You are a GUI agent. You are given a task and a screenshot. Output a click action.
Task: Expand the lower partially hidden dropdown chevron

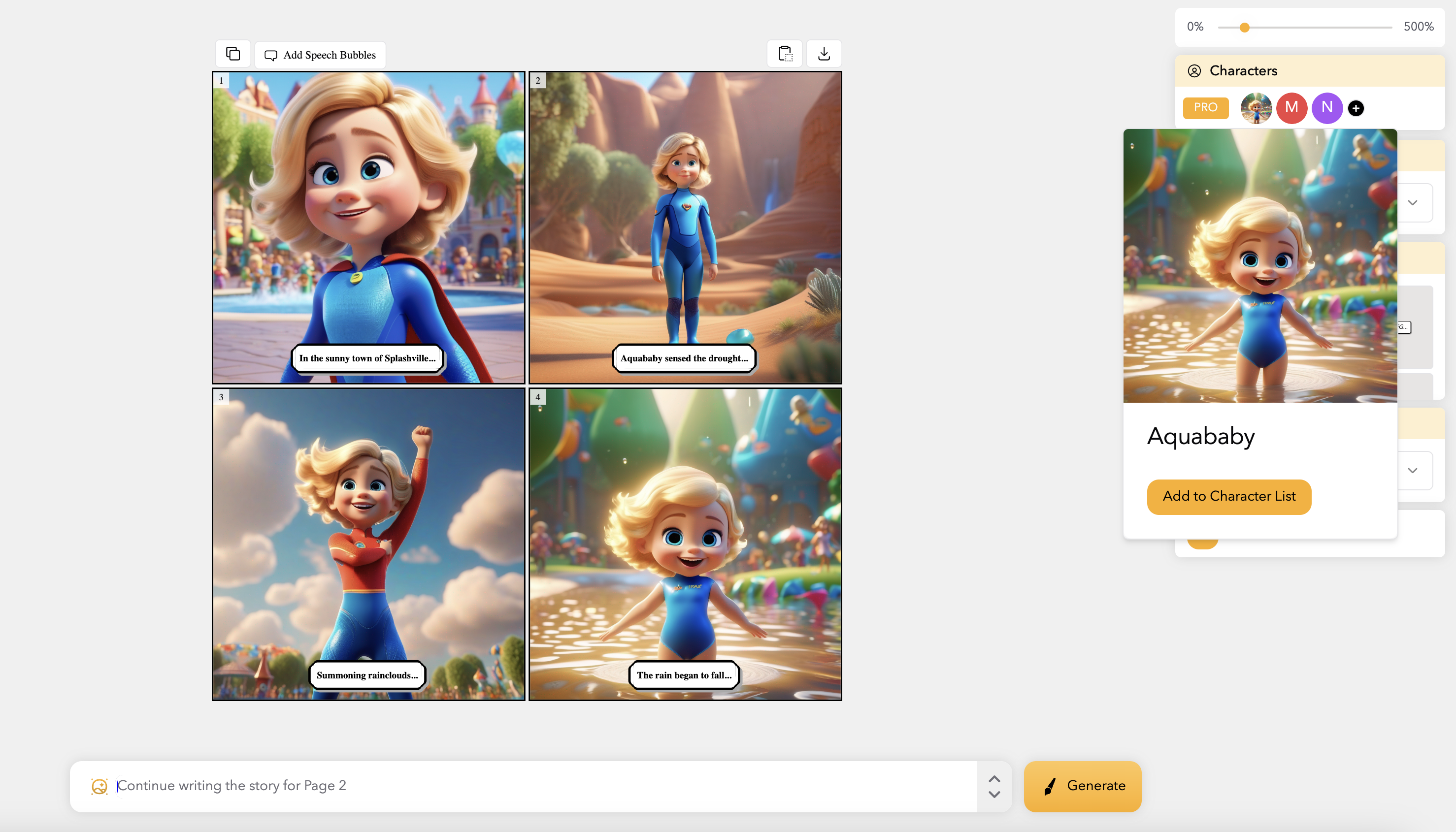tap(1413, 470)
